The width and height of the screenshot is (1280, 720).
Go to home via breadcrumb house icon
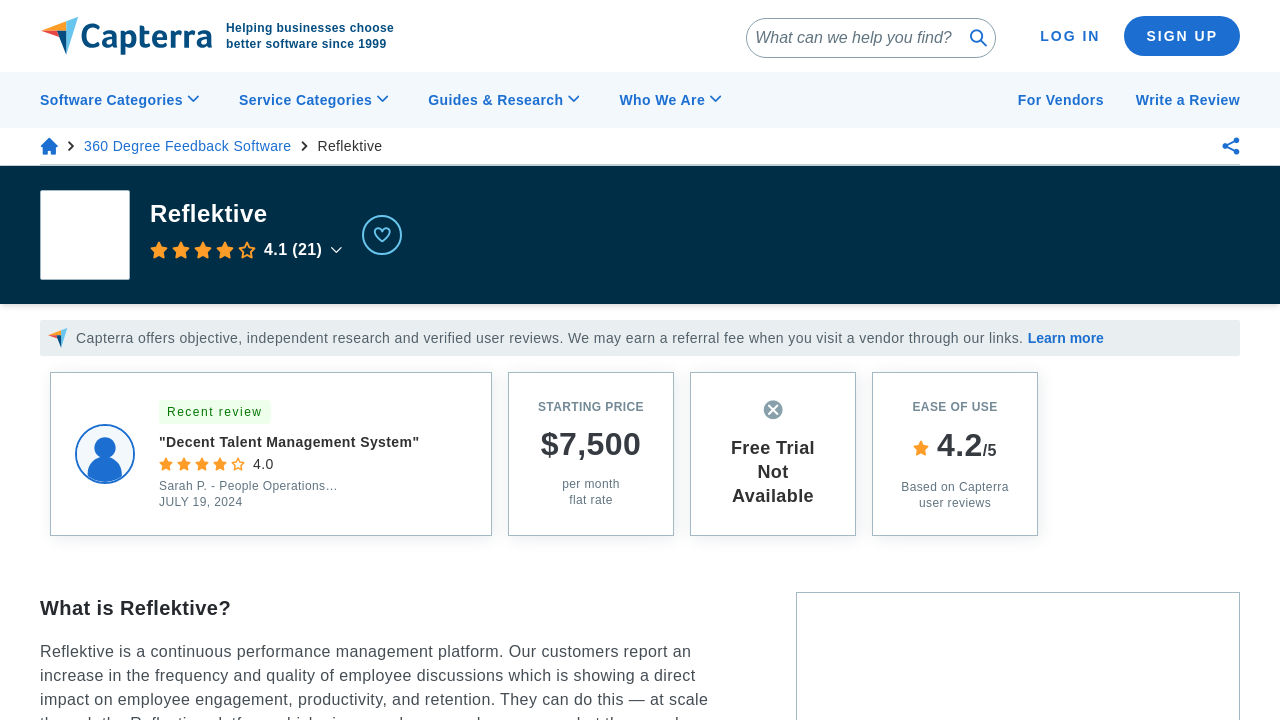pyautogui.click(x=49, y=146)
